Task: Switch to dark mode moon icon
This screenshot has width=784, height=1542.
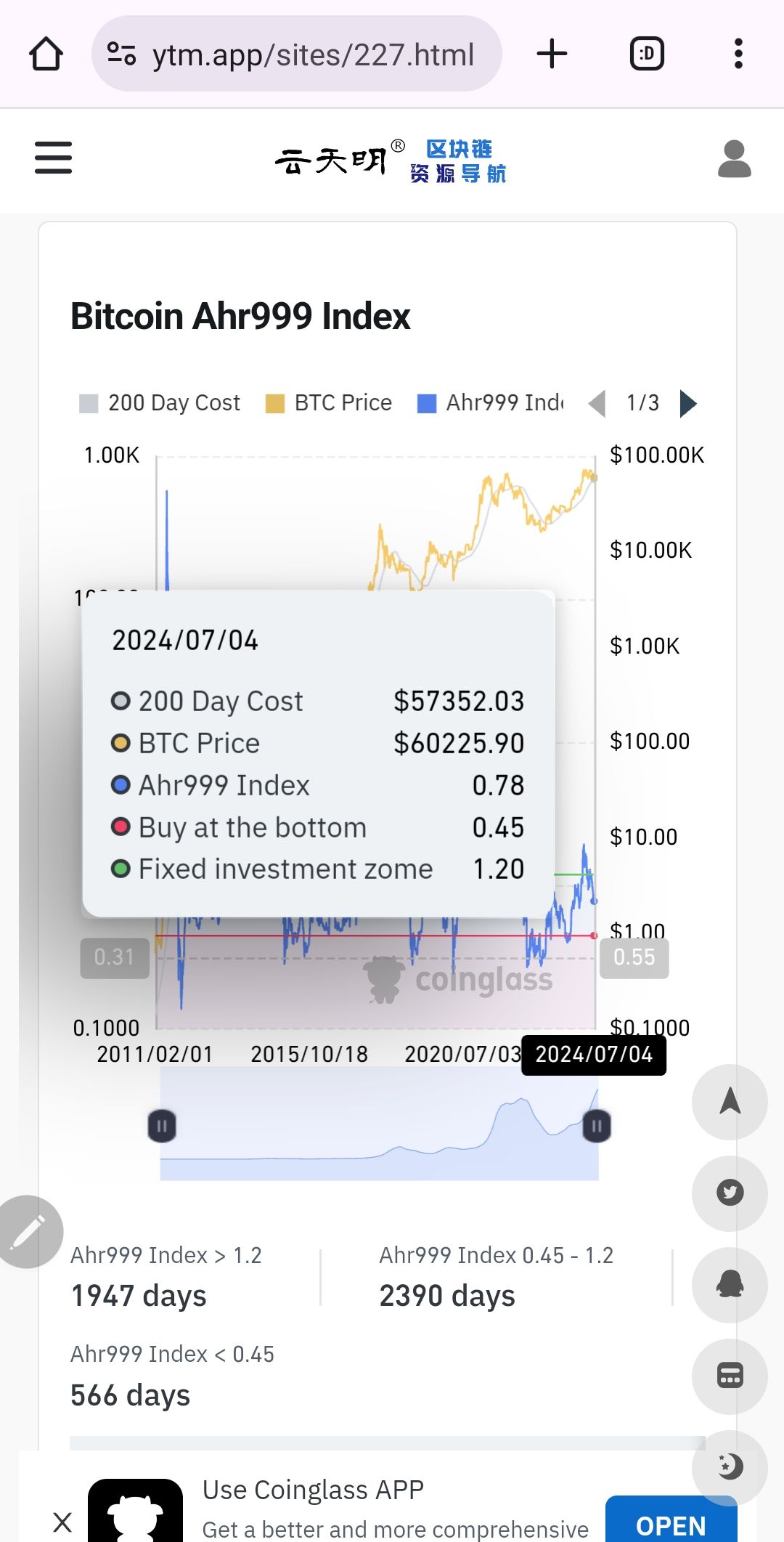Action: [730, 1466]
